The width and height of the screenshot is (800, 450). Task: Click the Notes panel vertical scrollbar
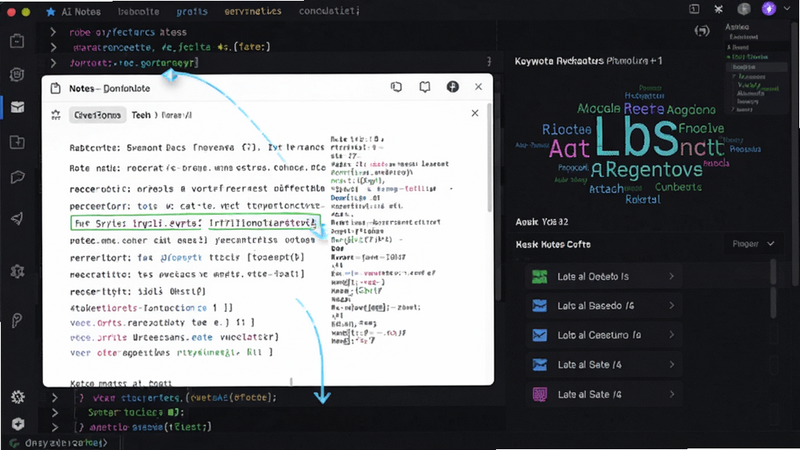click(490, 158)
